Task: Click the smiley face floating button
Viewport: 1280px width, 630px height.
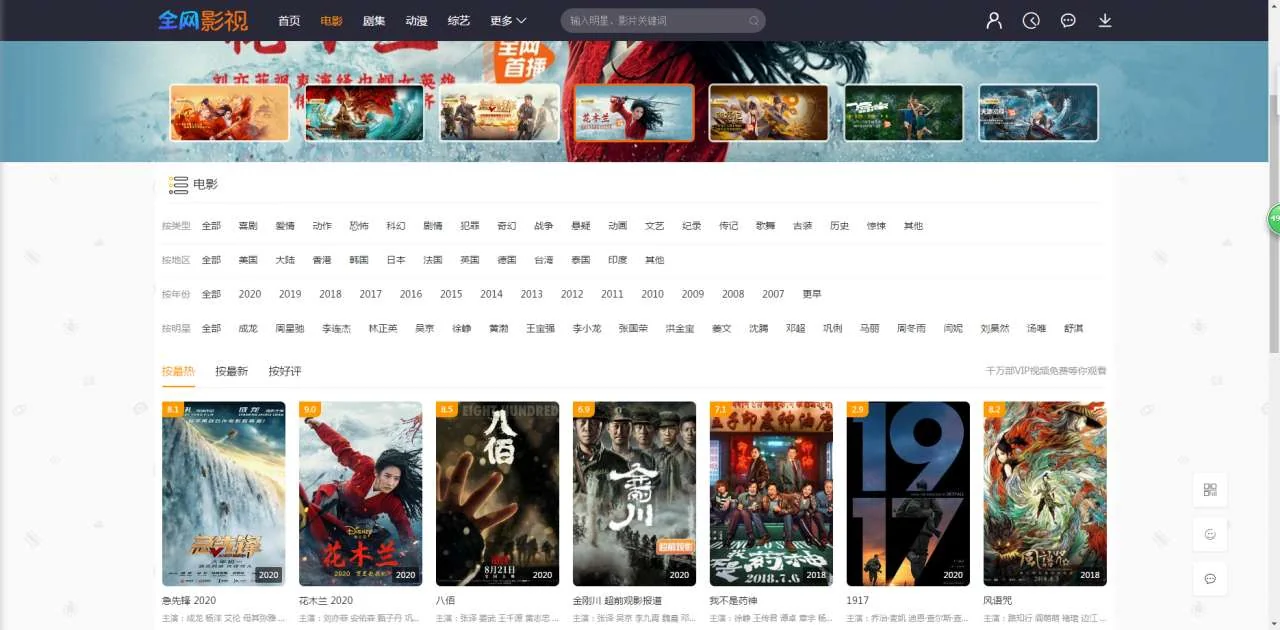Action: 1210,534
